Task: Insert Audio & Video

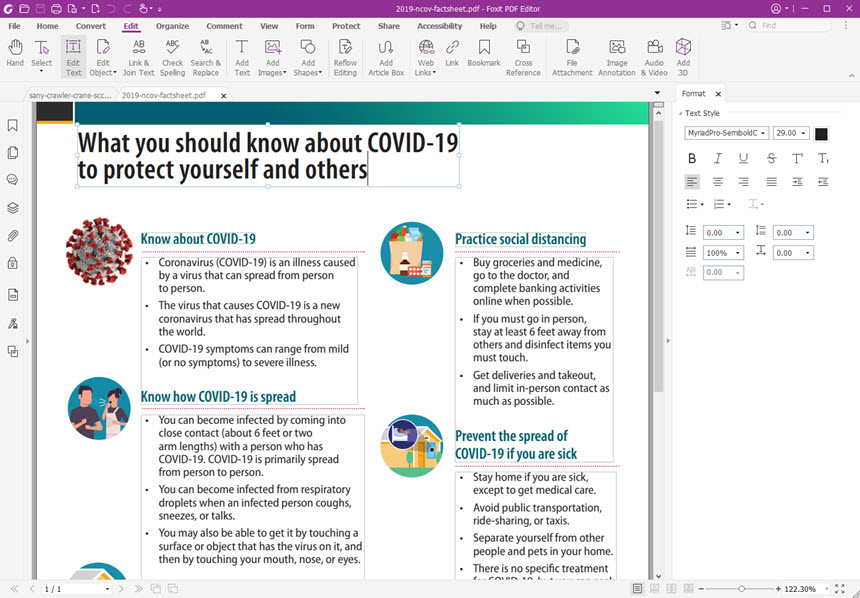Action: 654,57
